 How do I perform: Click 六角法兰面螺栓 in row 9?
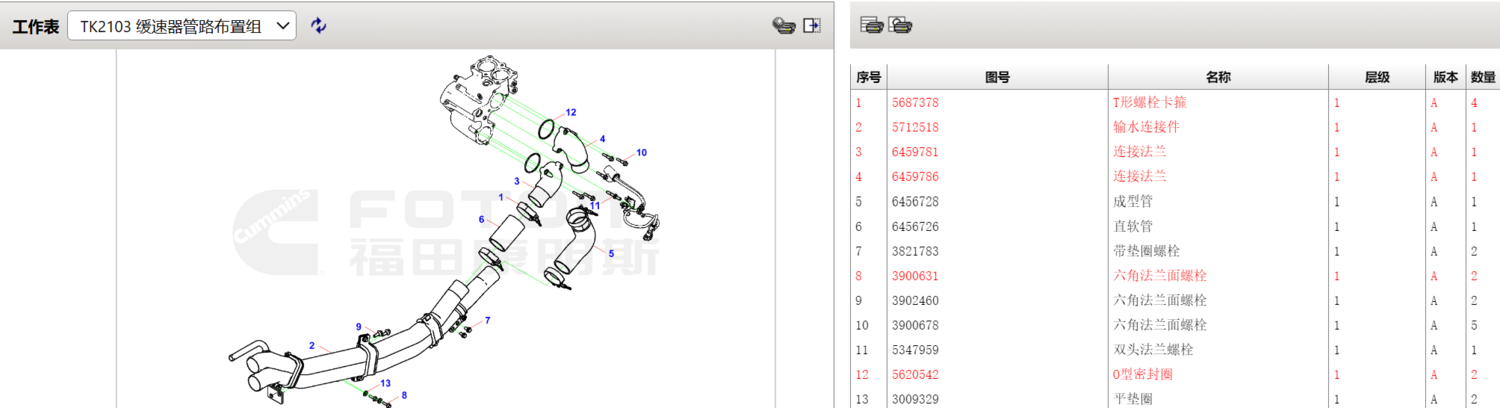tap(1160, 301)
